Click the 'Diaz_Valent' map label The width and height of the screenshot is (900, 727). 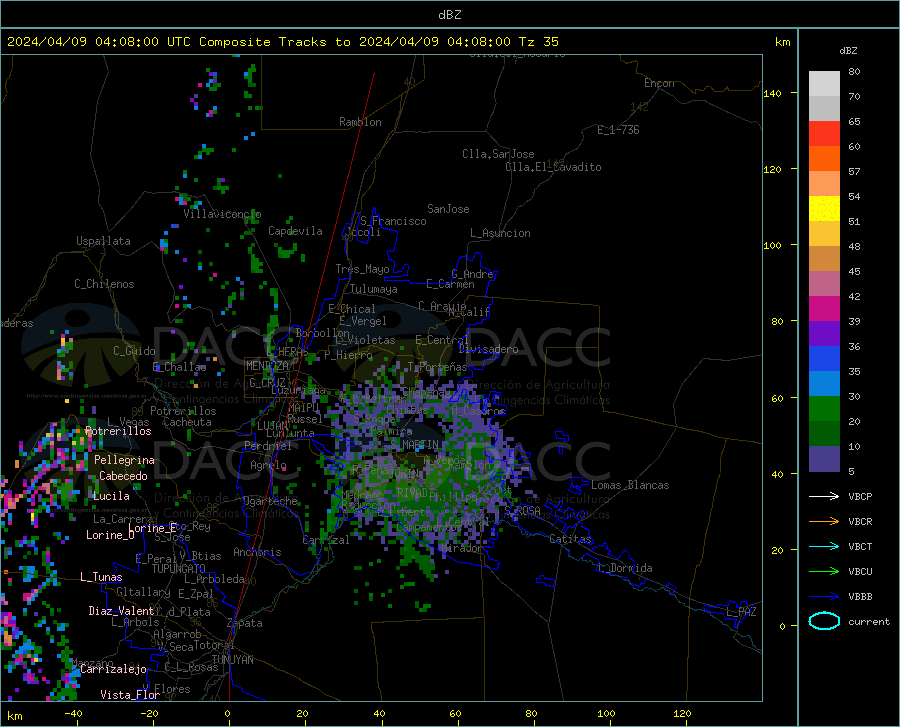point(121,611)
